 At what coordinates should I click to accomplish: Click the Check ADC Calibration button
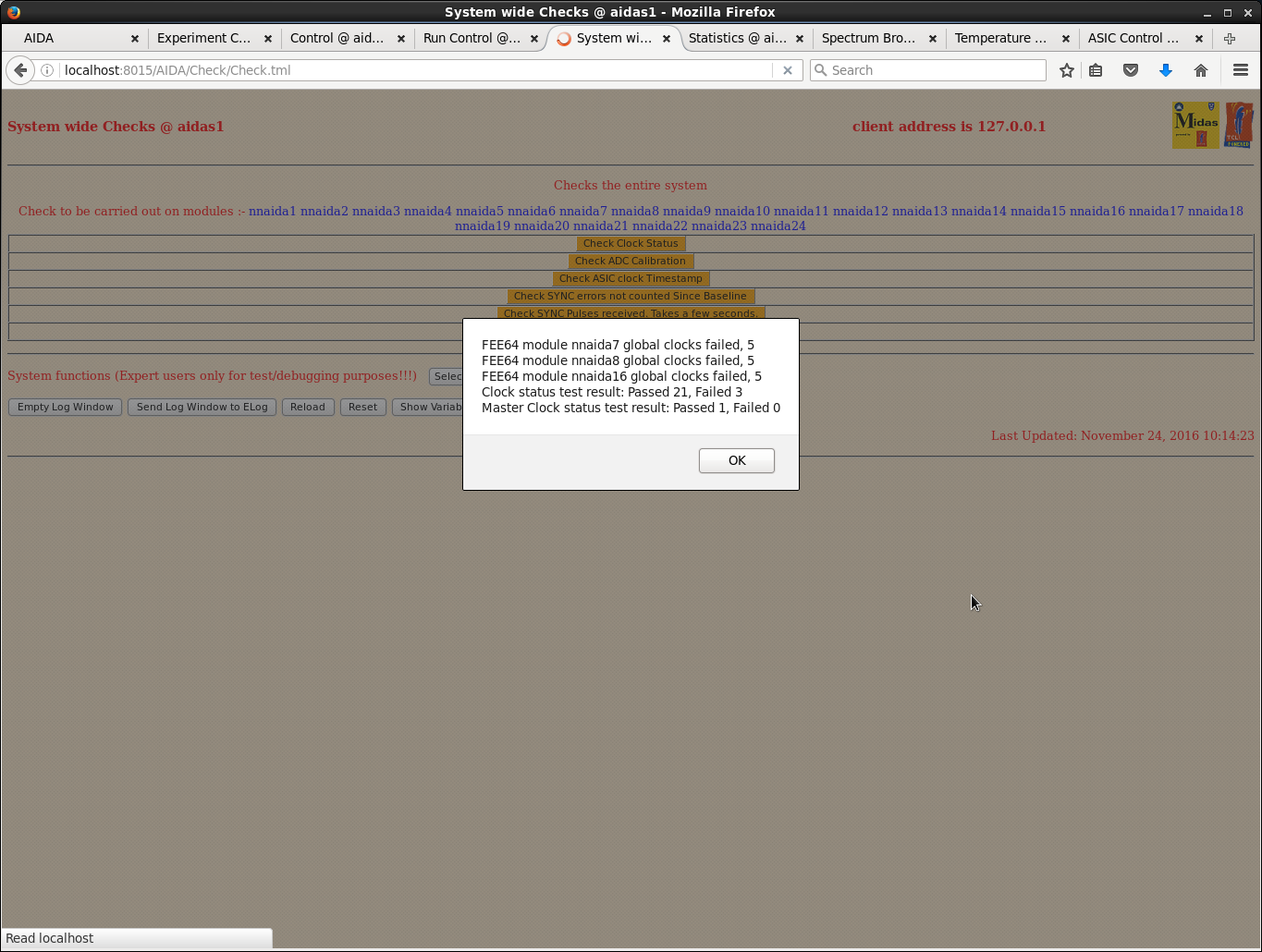[631, 261]
